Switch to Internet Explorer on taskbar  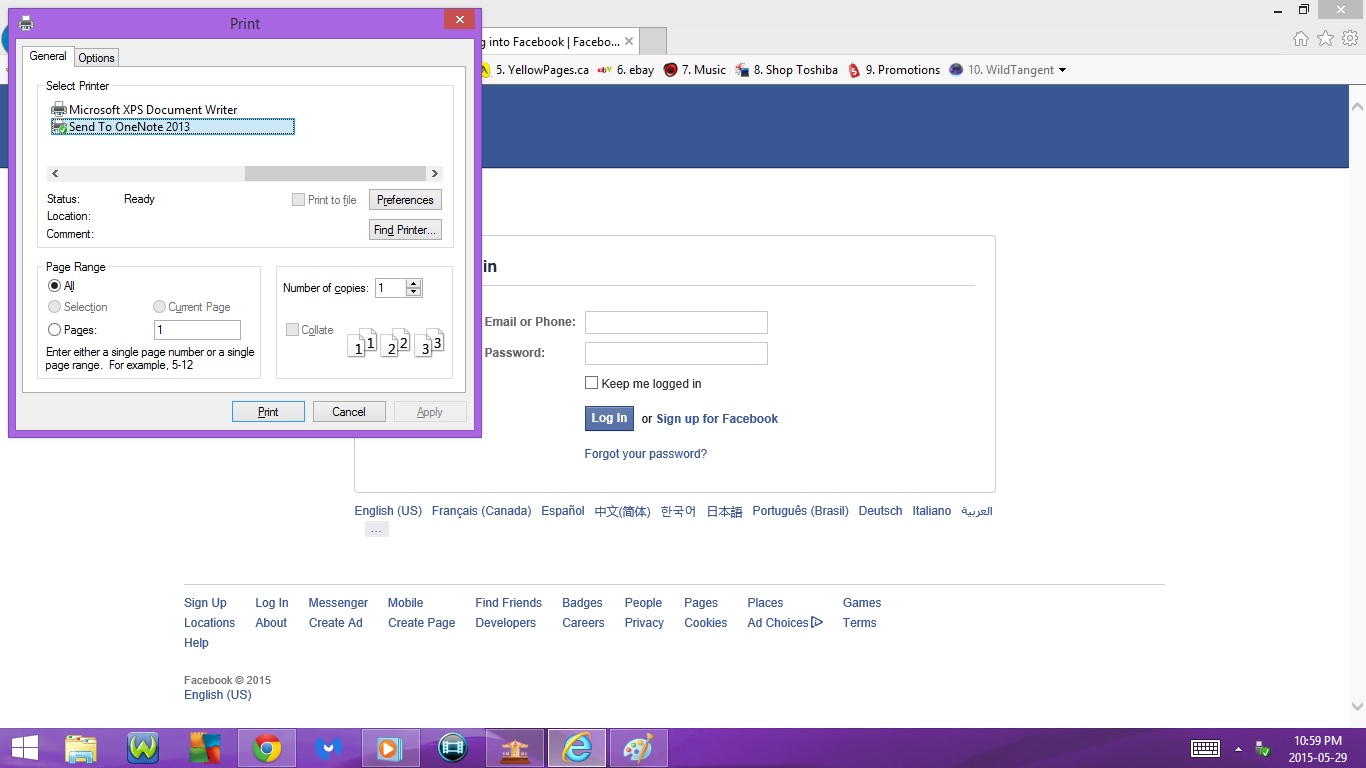click(x=577, y=748)
